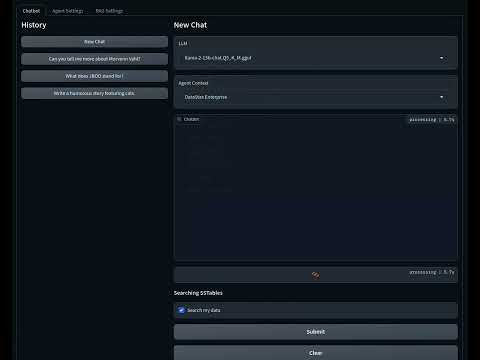Open the history chat asking about Marvin
Viewport: 480px width, 360px height.
click(x=94, y=59)
